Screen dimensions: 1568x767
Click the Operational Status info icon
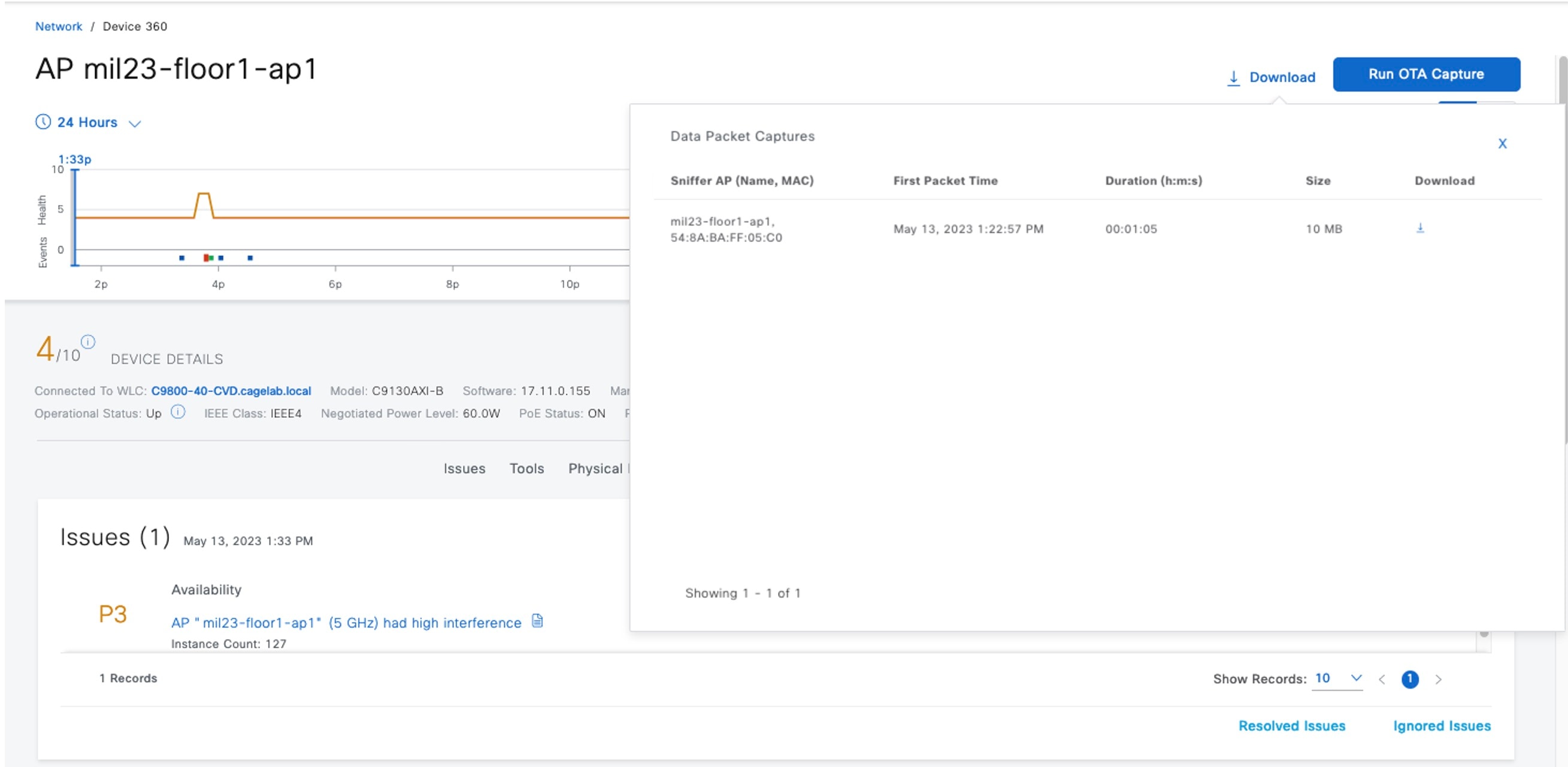tap(178, 412)
